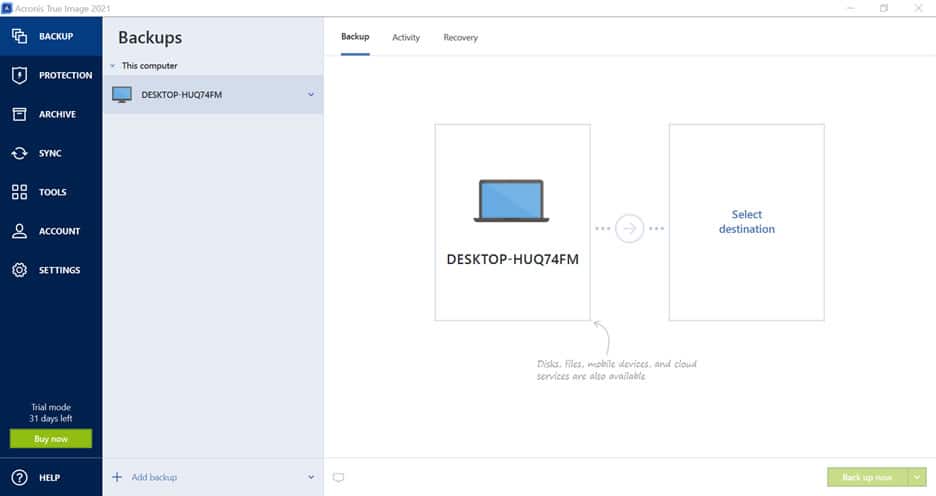Open the Account person icon
Viewport: 936px width, 496px height.
(19, 231)
